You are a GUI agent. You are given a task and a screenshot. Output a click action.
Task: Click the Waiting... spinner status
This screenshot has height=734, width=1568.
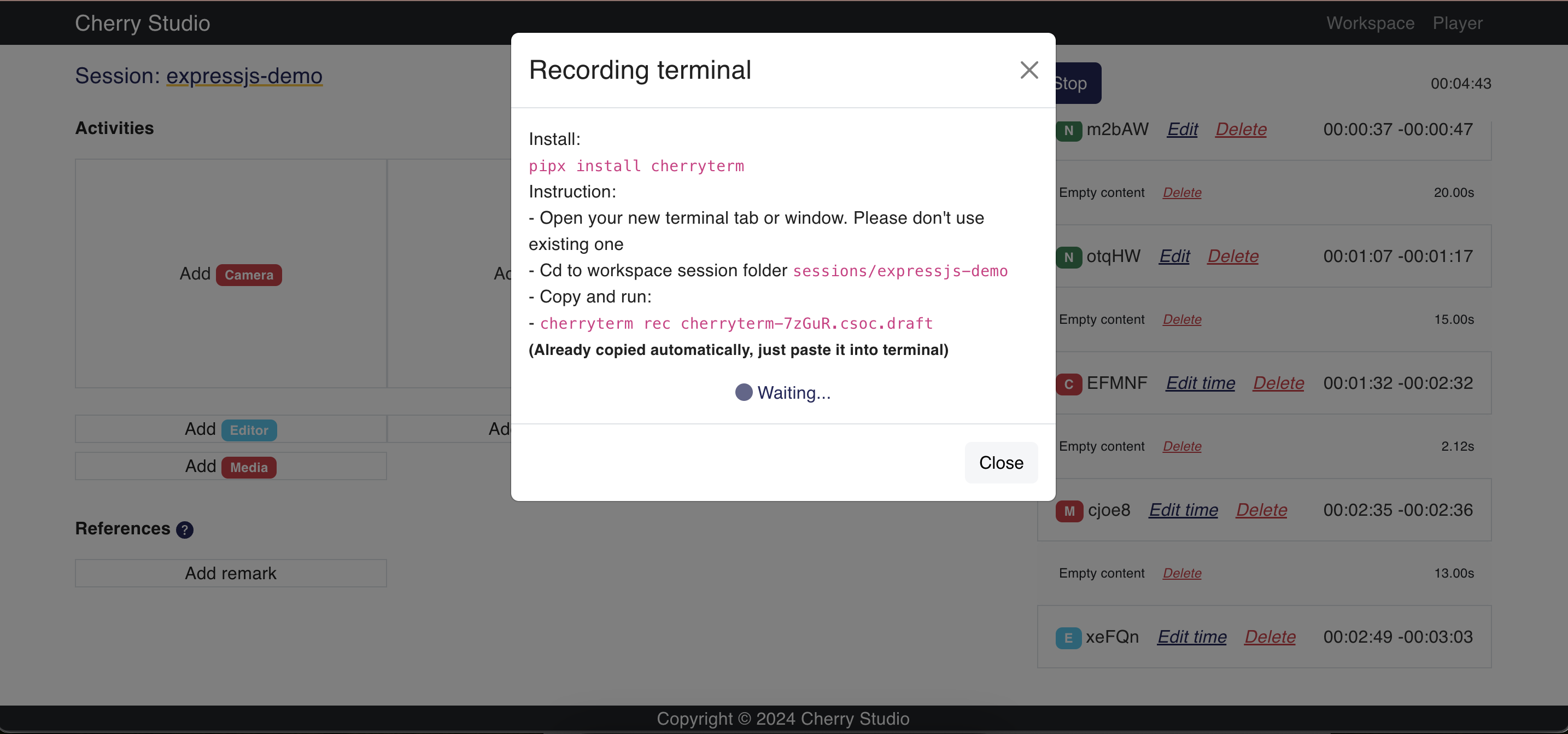[783, 392]
